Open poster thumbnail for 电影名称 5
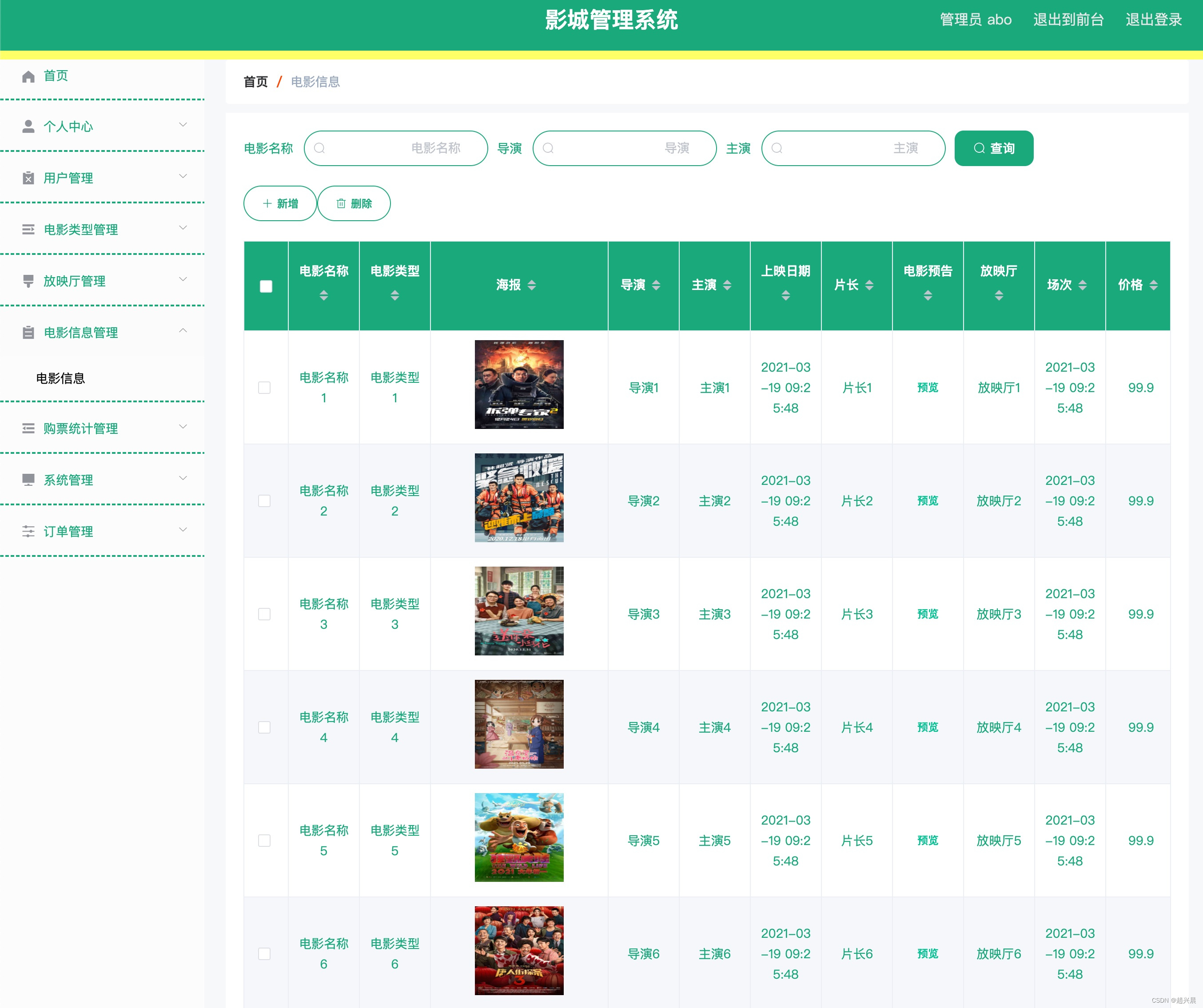 pos(519,837)
